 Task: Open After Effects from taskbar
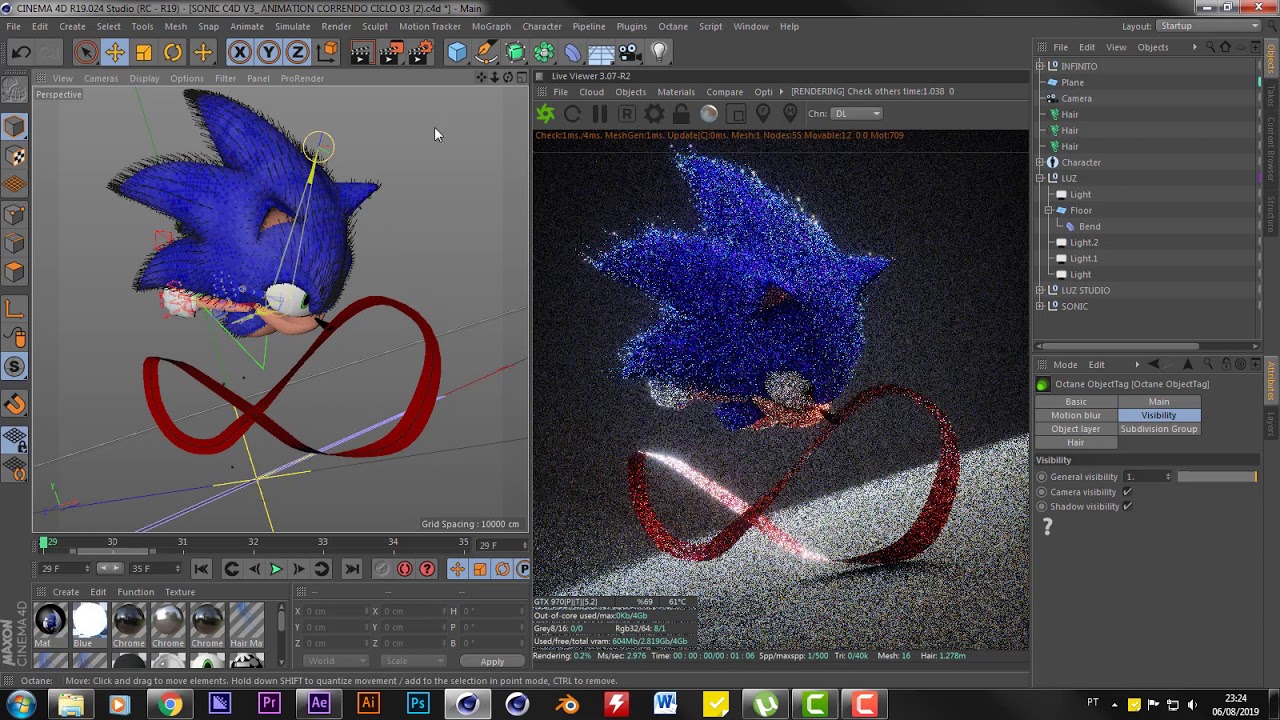319,704
